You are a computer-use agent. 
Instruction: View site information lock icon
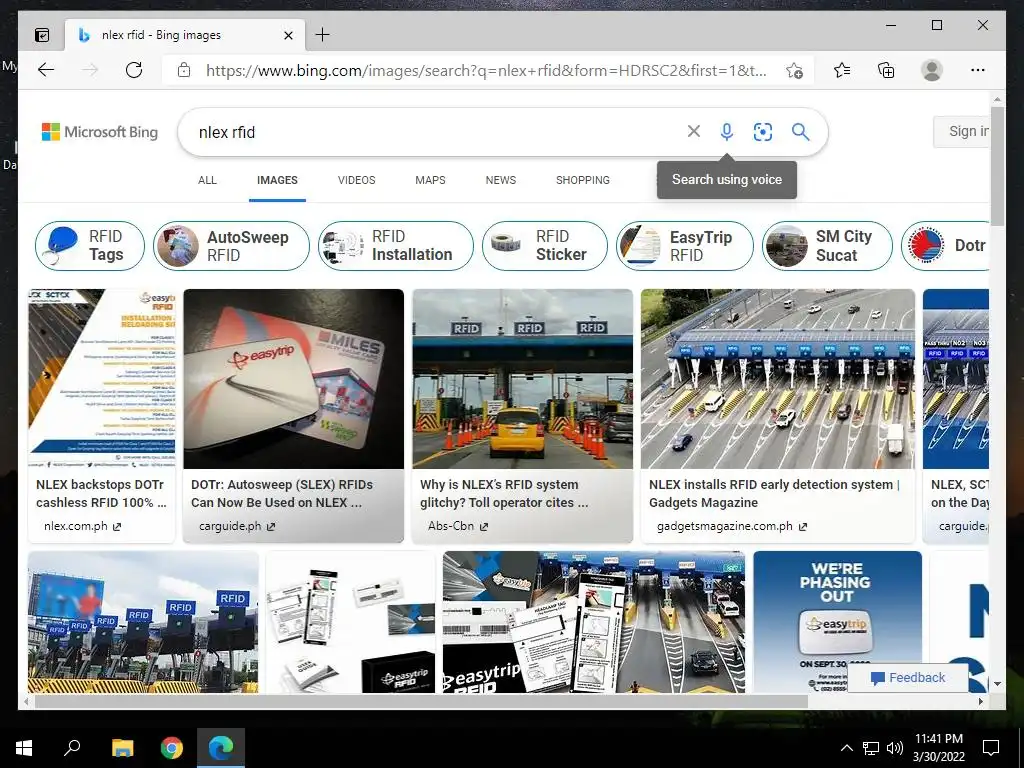(184, 70)
